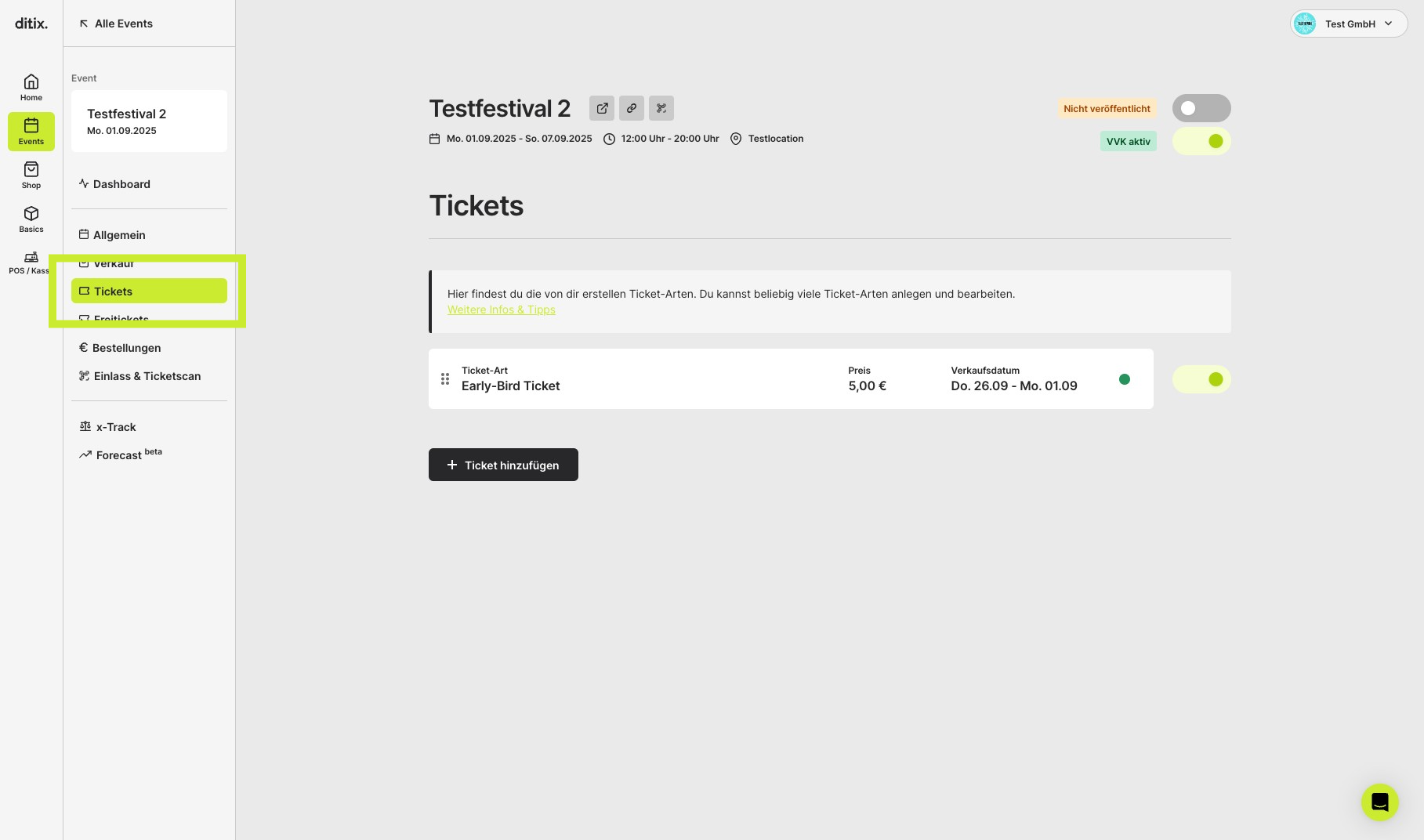Click the Ticket hinzufügen button
Viewport: 1424px width, 840px height.
pos(503,465)
